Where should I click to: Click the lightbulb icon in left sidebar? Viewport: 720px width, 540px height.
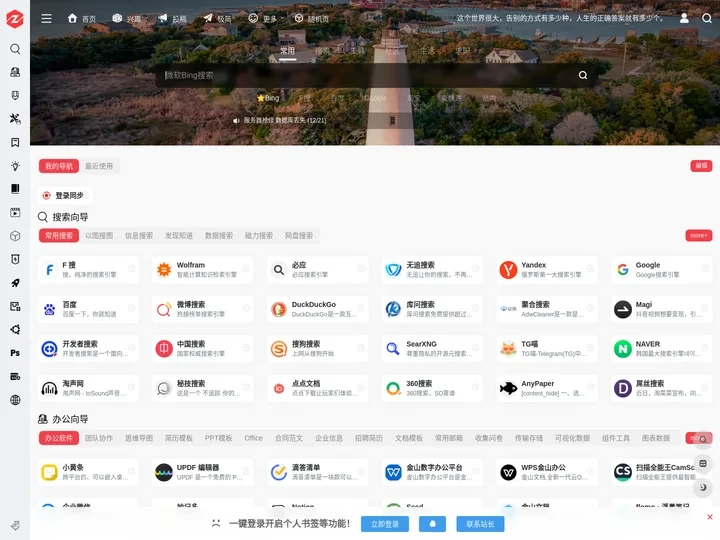click(x=15, y=166)
